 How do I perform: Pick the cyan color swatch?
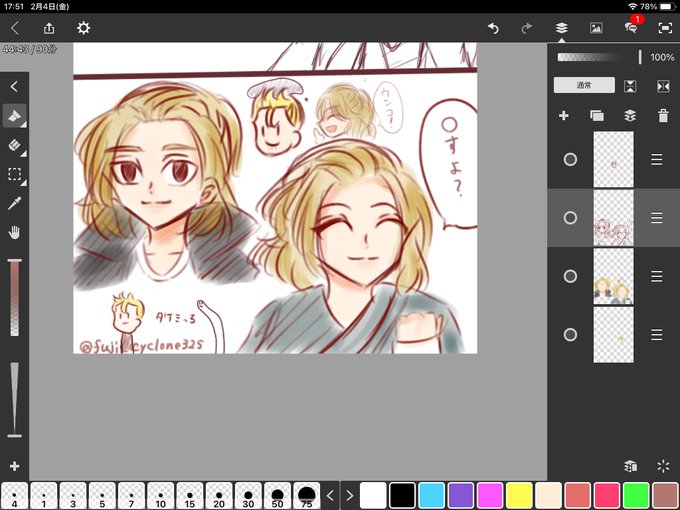coord(432,496)
